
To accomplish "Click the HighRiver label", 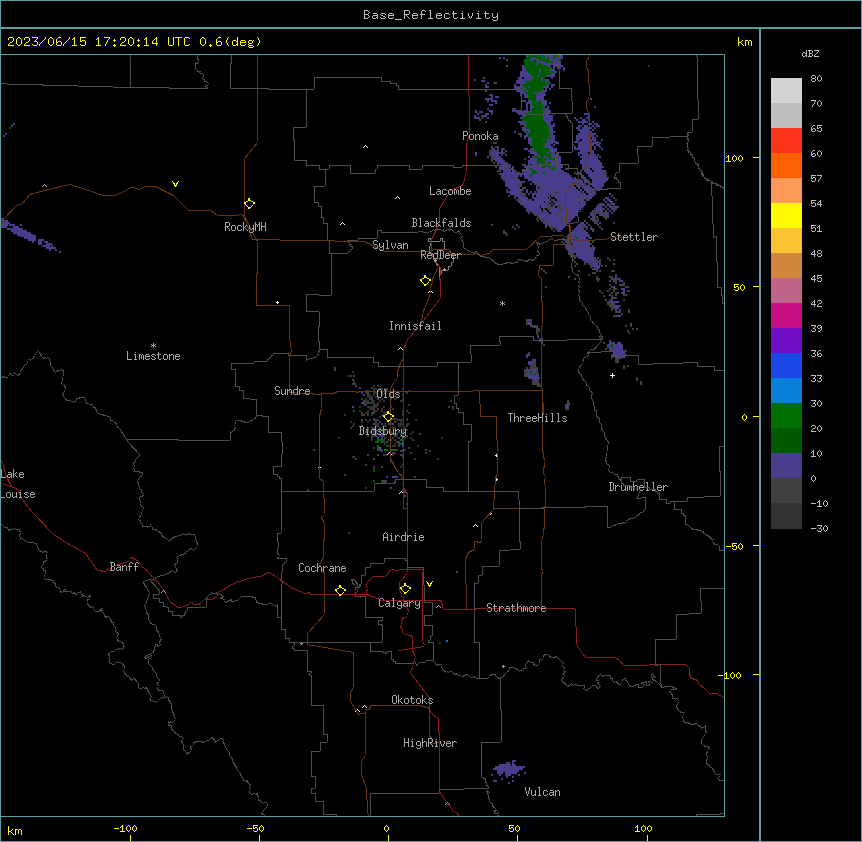I will [x=430, y=743].
